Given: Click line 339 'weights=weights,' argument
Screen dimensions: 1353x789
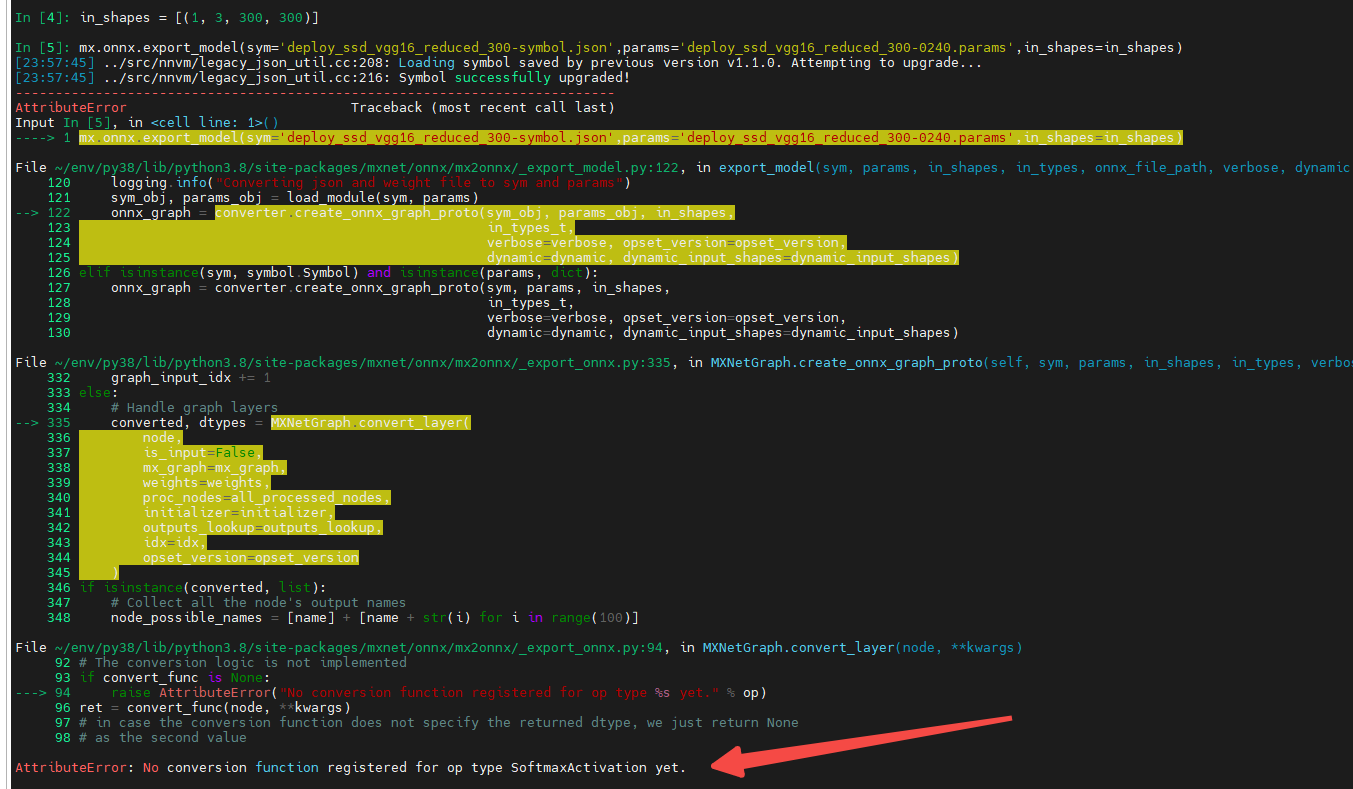Looking at the screenshot, I should [x=207, y=483].
